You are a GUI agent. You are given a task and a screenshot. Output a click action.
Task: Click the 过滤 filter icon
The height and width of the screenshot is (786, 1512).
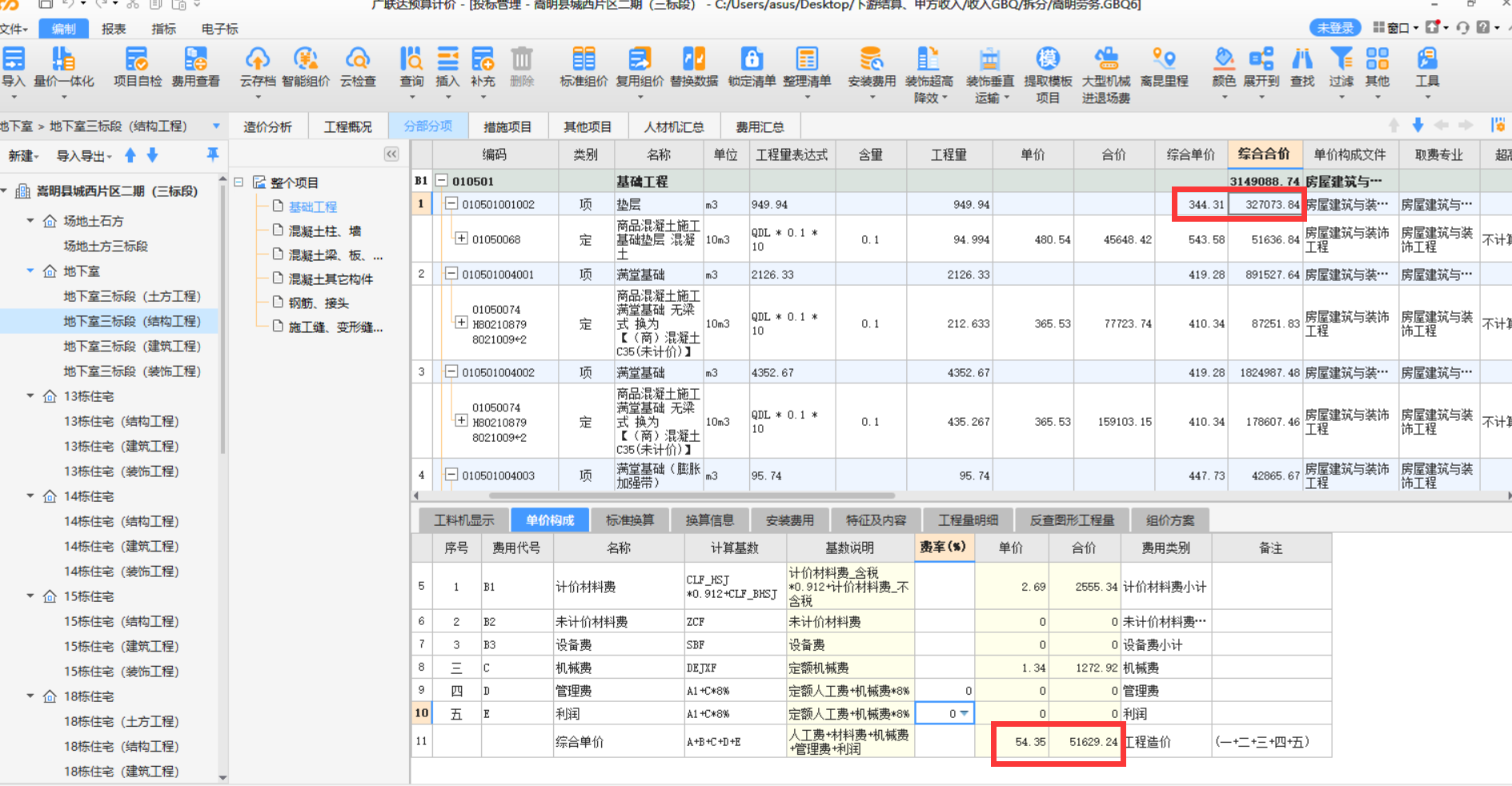pyautogui.click(x=1341, y=58)
